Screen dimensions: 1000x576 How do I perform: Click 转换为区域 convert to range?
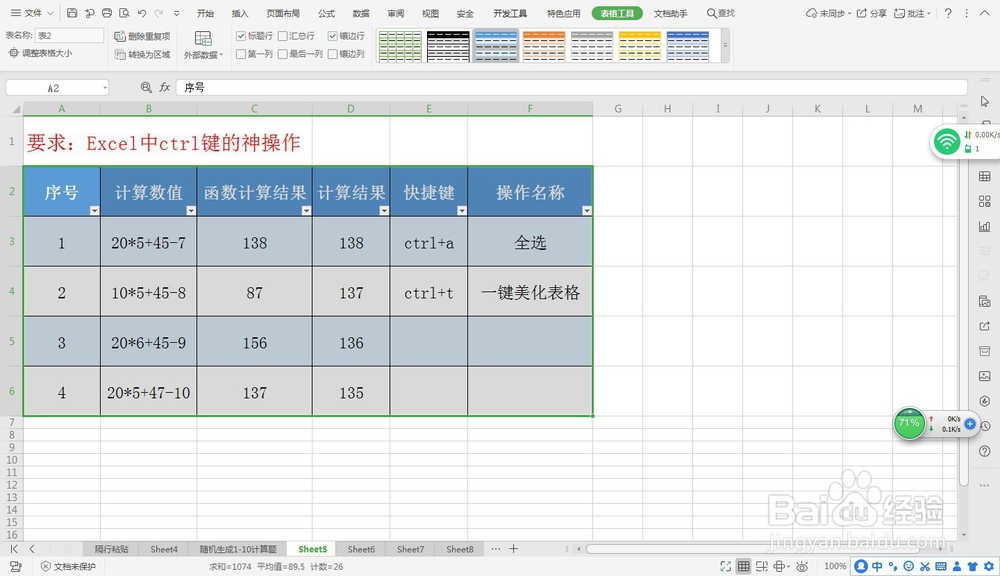[x=142, y=55]
